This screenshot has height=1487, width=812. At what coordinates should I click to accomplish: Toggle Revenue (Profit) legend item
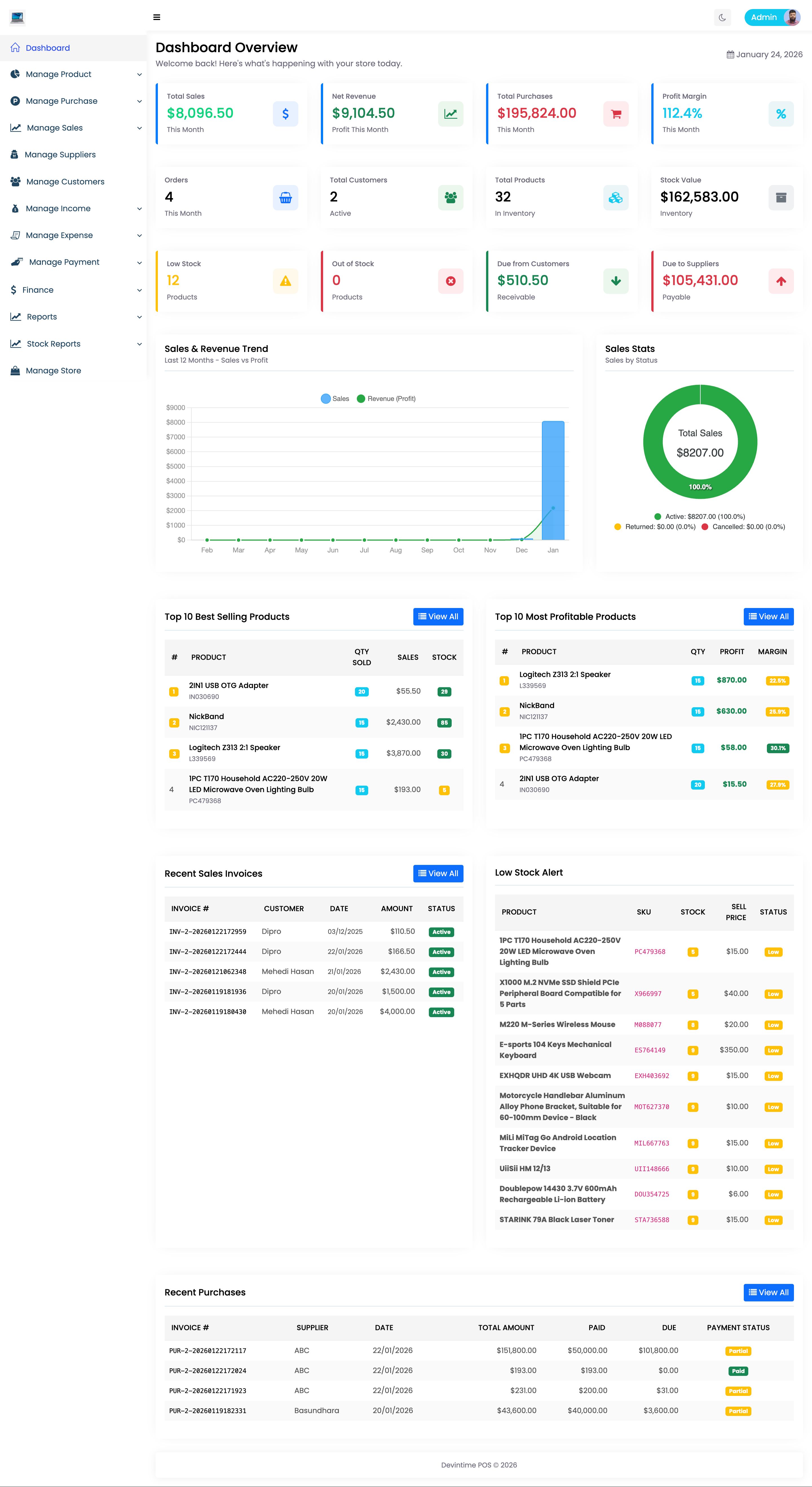386,399
